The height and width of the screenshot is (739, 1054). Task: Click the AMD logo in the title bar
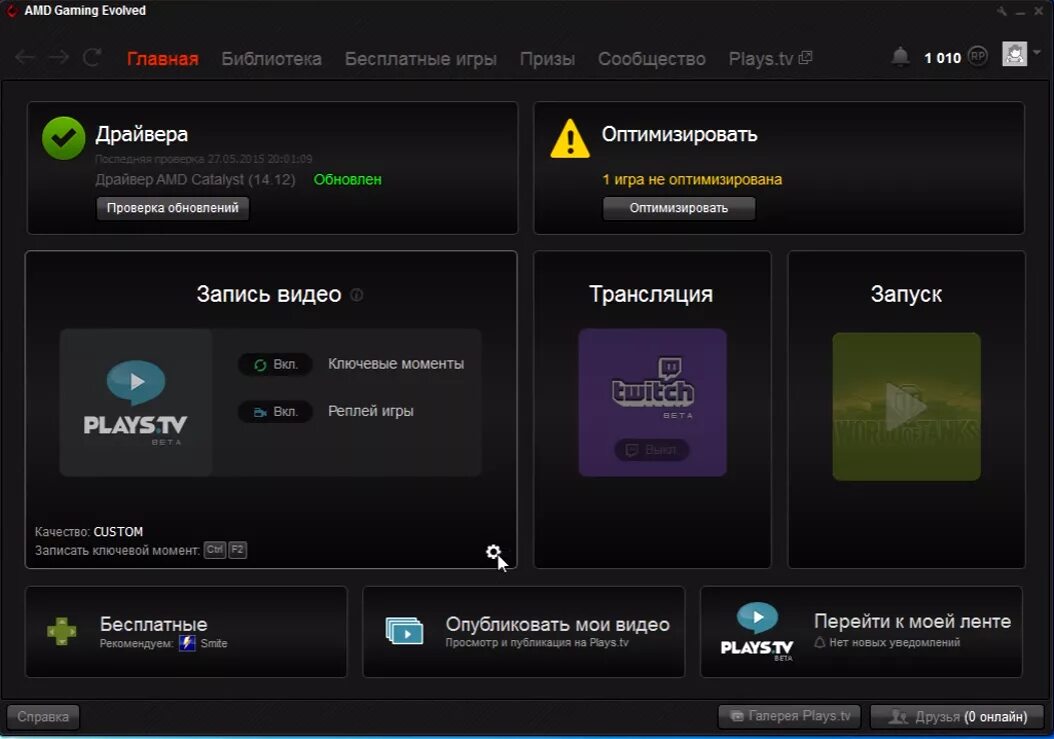coord(11,11)
